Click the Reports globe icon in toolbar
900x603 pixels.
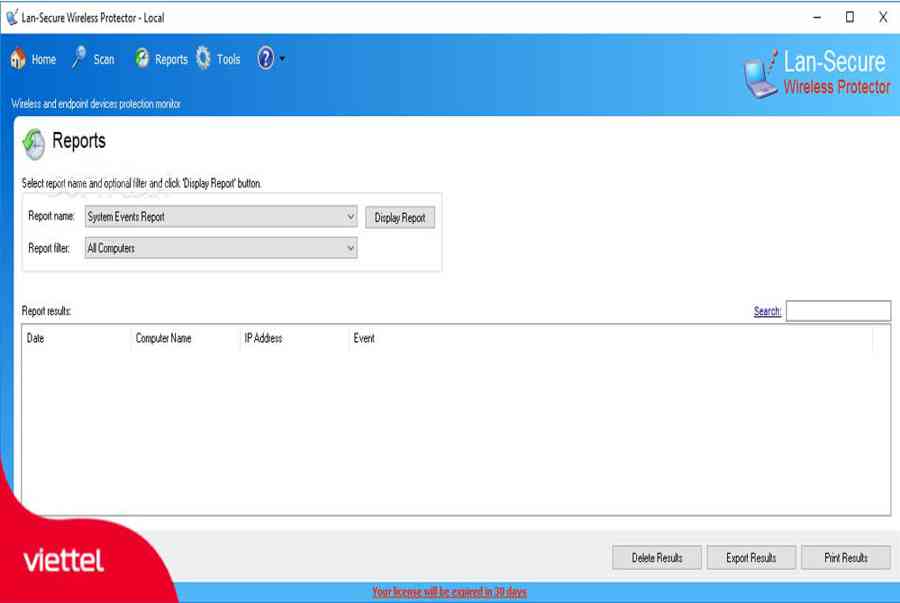pyautogui.click(x=142, y=59)
